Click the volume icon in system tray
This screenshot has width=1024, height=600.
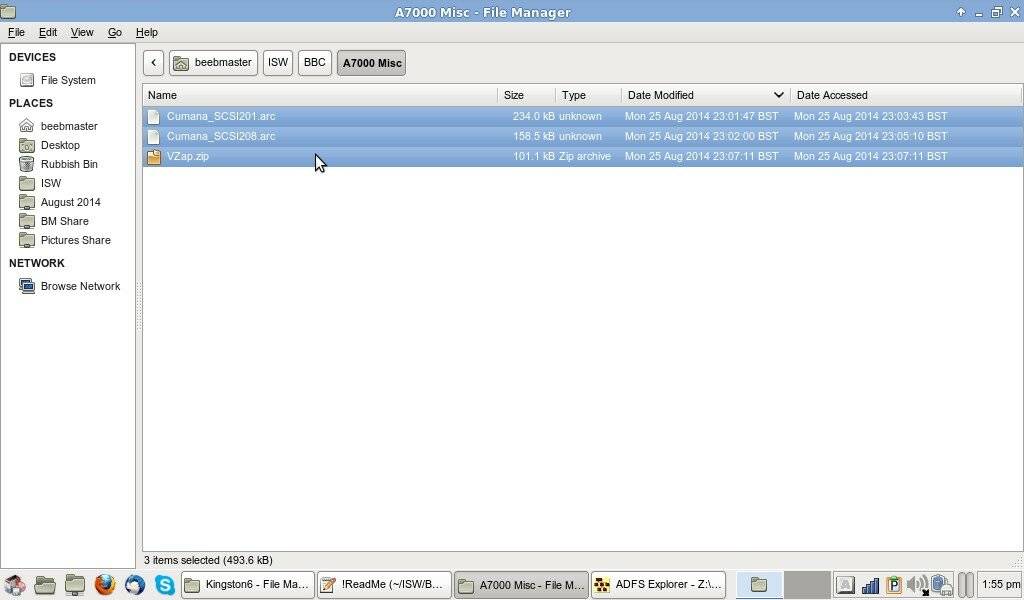[x=916, y=585]
